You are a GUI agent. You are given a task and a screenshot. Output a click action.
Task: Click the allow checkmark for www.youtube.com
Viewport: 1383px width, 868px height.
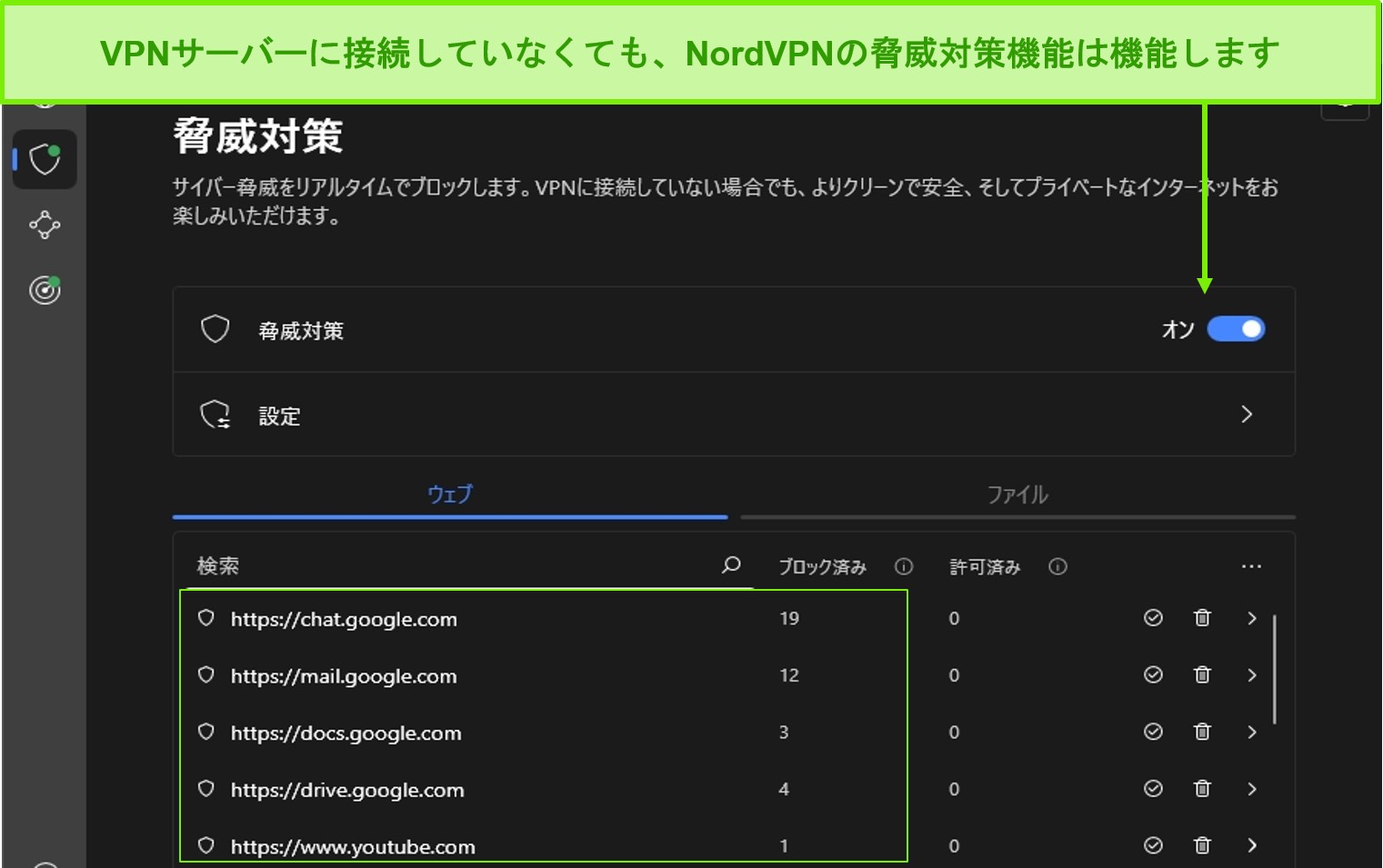tap(1152, 845)
